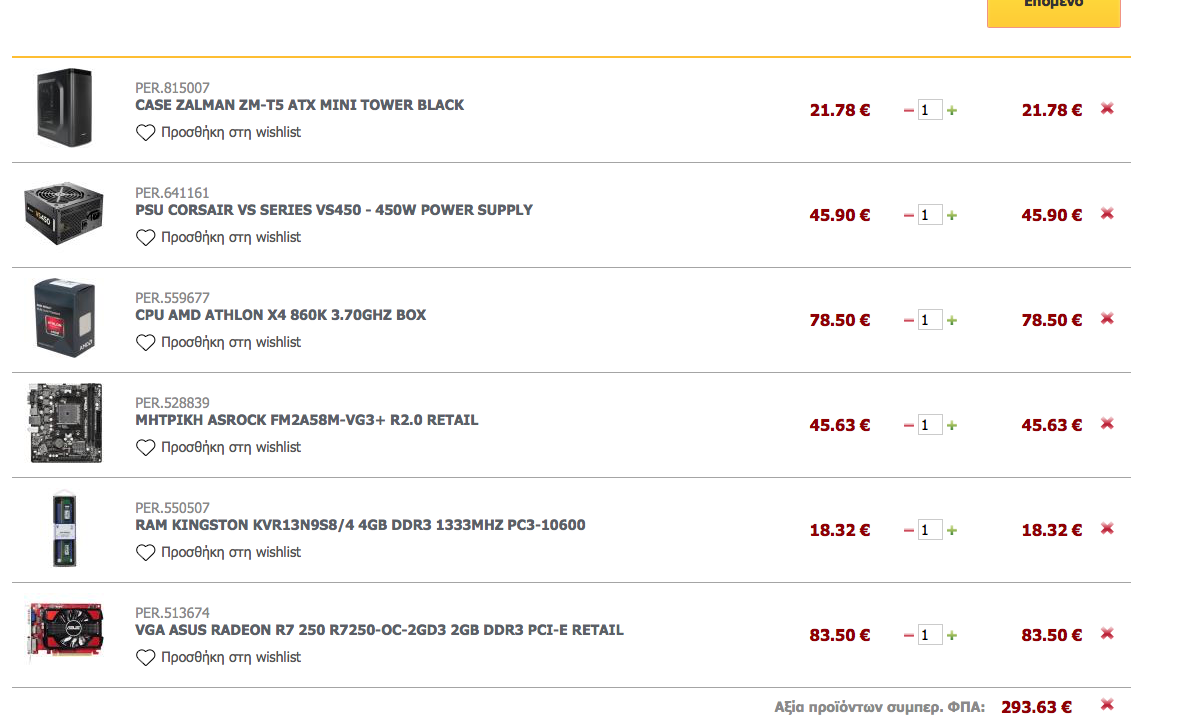Click heart icon under ASUS Radeon VGA

click(x=145, y=658)
